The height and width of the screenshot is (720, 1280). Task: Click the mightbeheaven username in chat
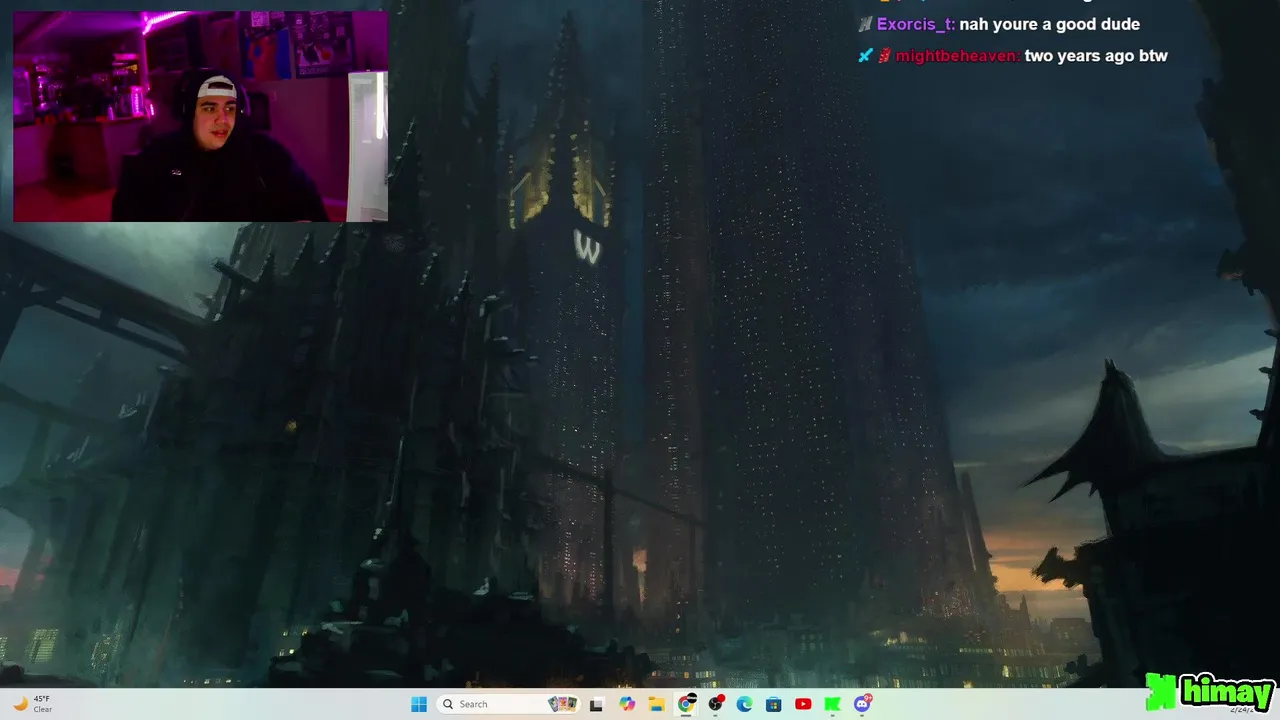(957, 56)
